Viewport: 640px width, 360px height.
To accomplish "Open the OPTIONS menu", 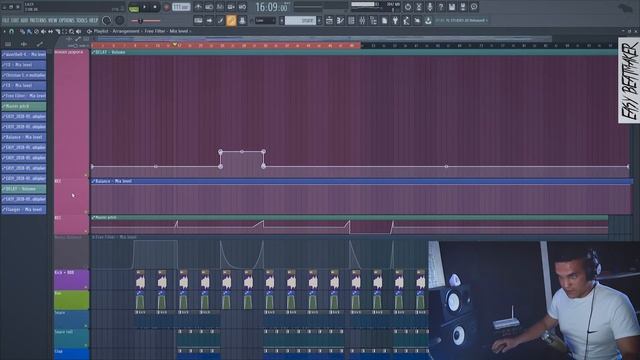I will tap(67, 20).
